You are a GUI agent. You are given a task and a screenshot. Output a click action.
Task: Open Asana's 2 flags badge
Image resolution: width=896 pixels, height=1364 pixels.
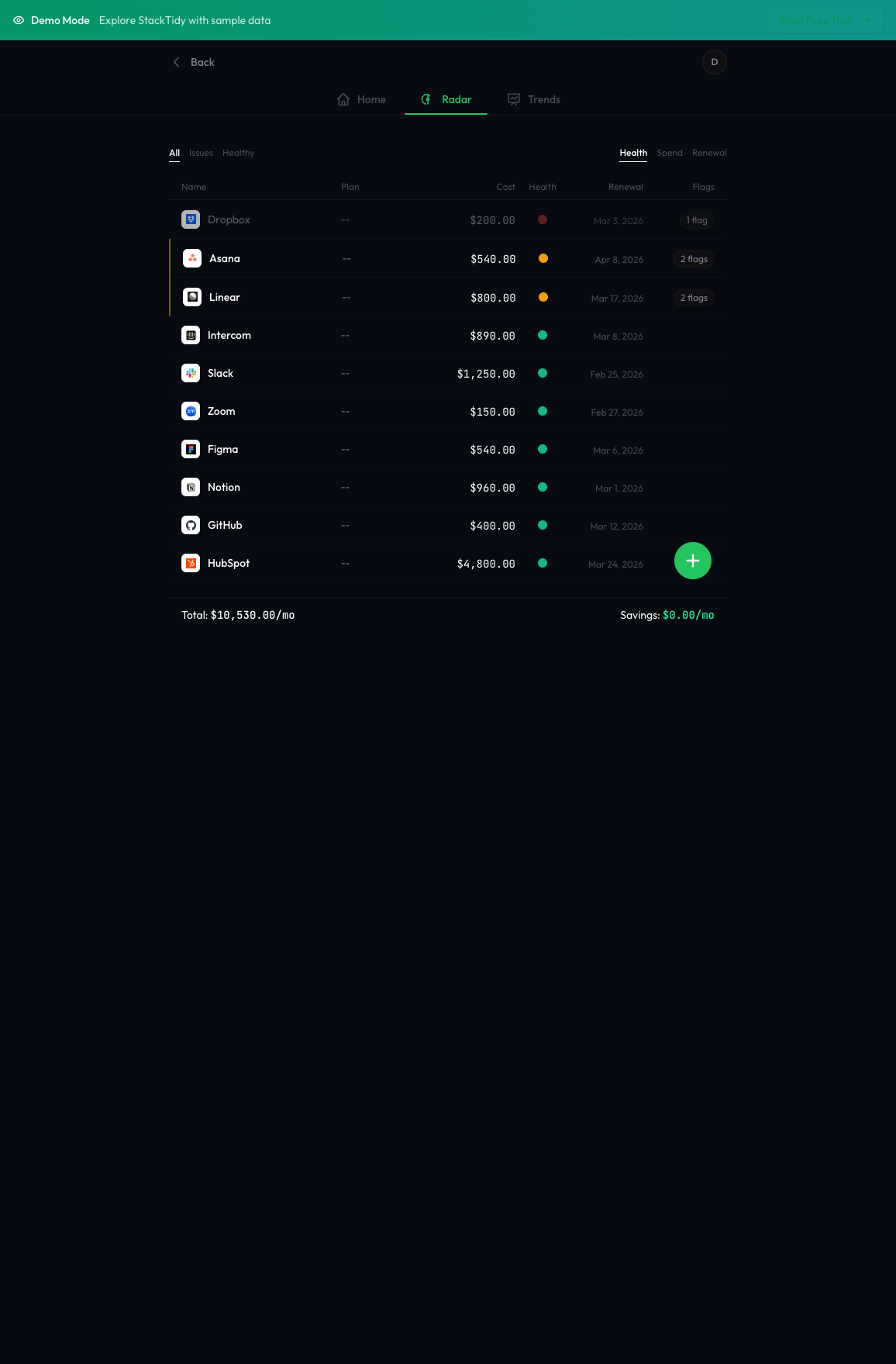tap(694, 259)
